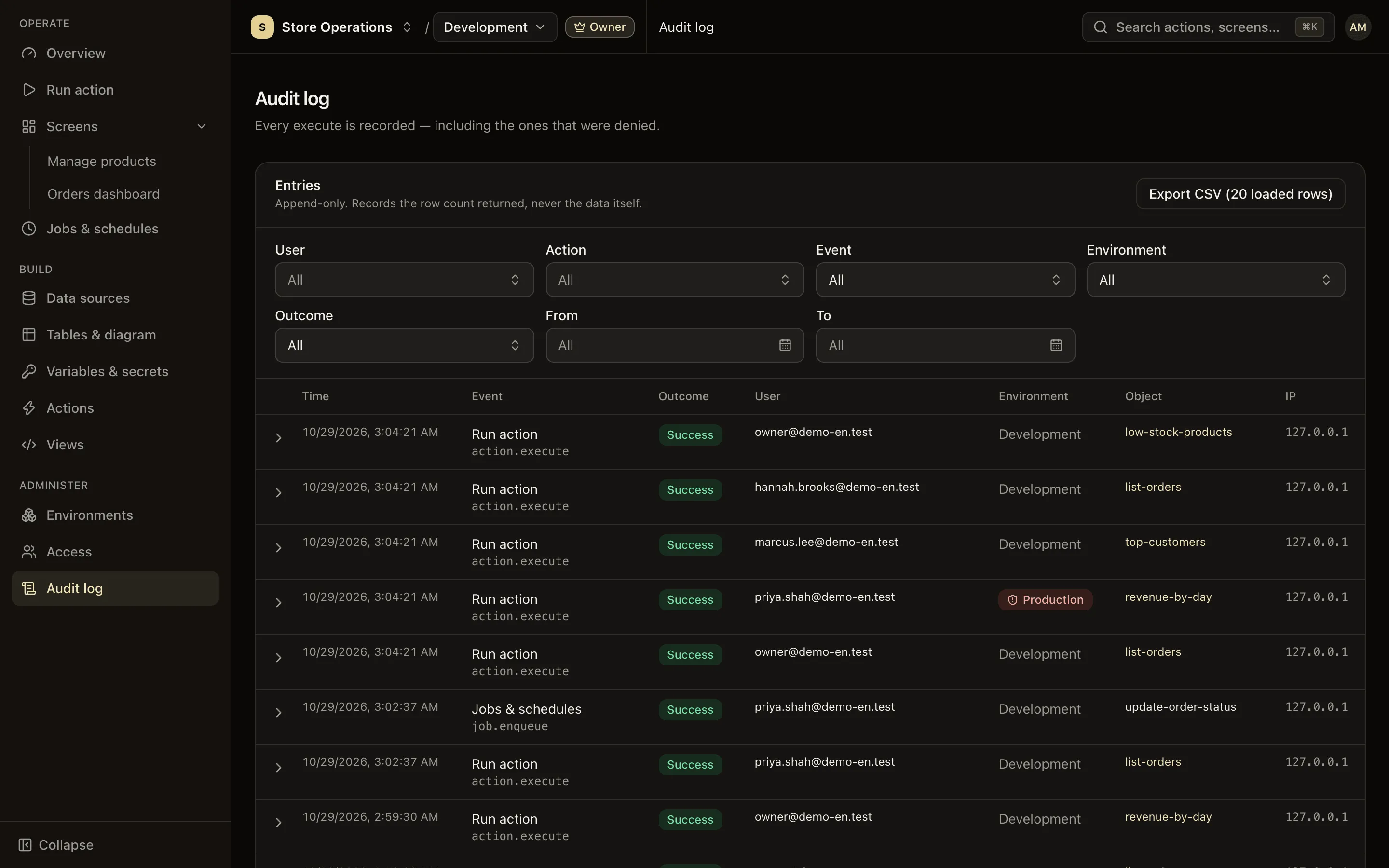The image size is (1389, 868).
Task: Go to Jobs & schedules
Action: (115, 229)
